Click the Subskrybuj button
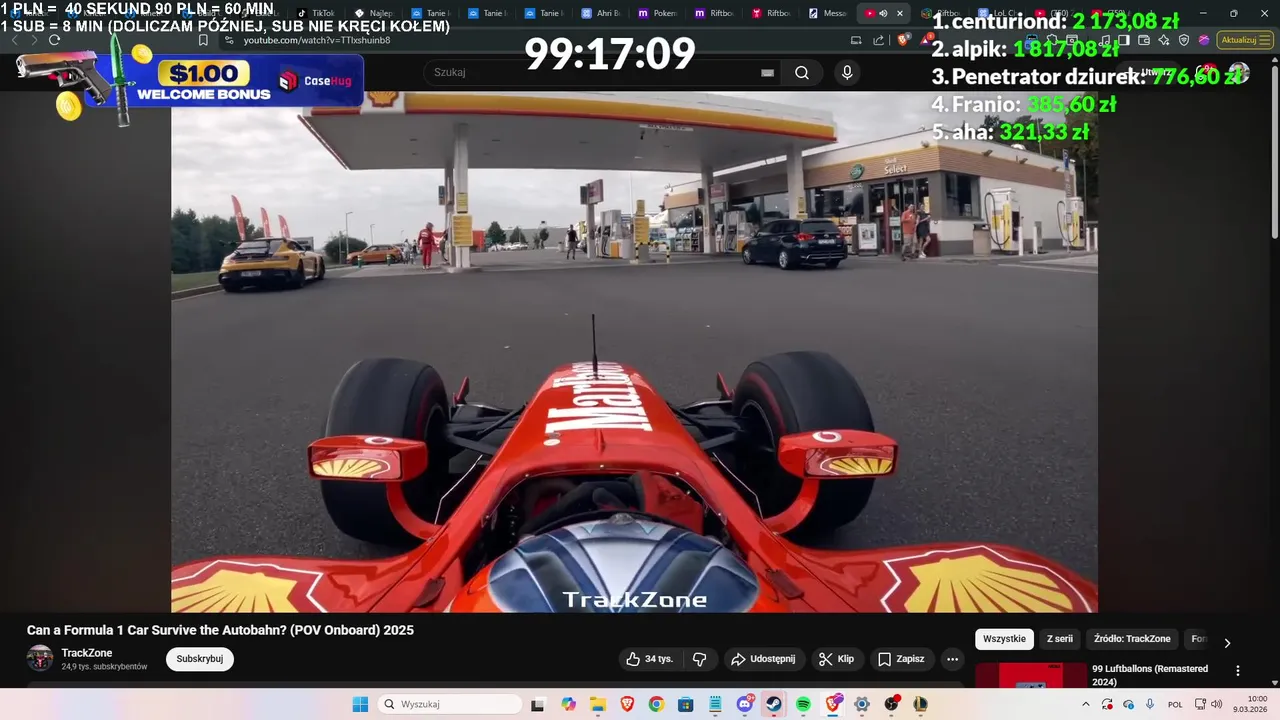Image resolution: width=1280 pixels, height=720 pixels. pos(200,659)
